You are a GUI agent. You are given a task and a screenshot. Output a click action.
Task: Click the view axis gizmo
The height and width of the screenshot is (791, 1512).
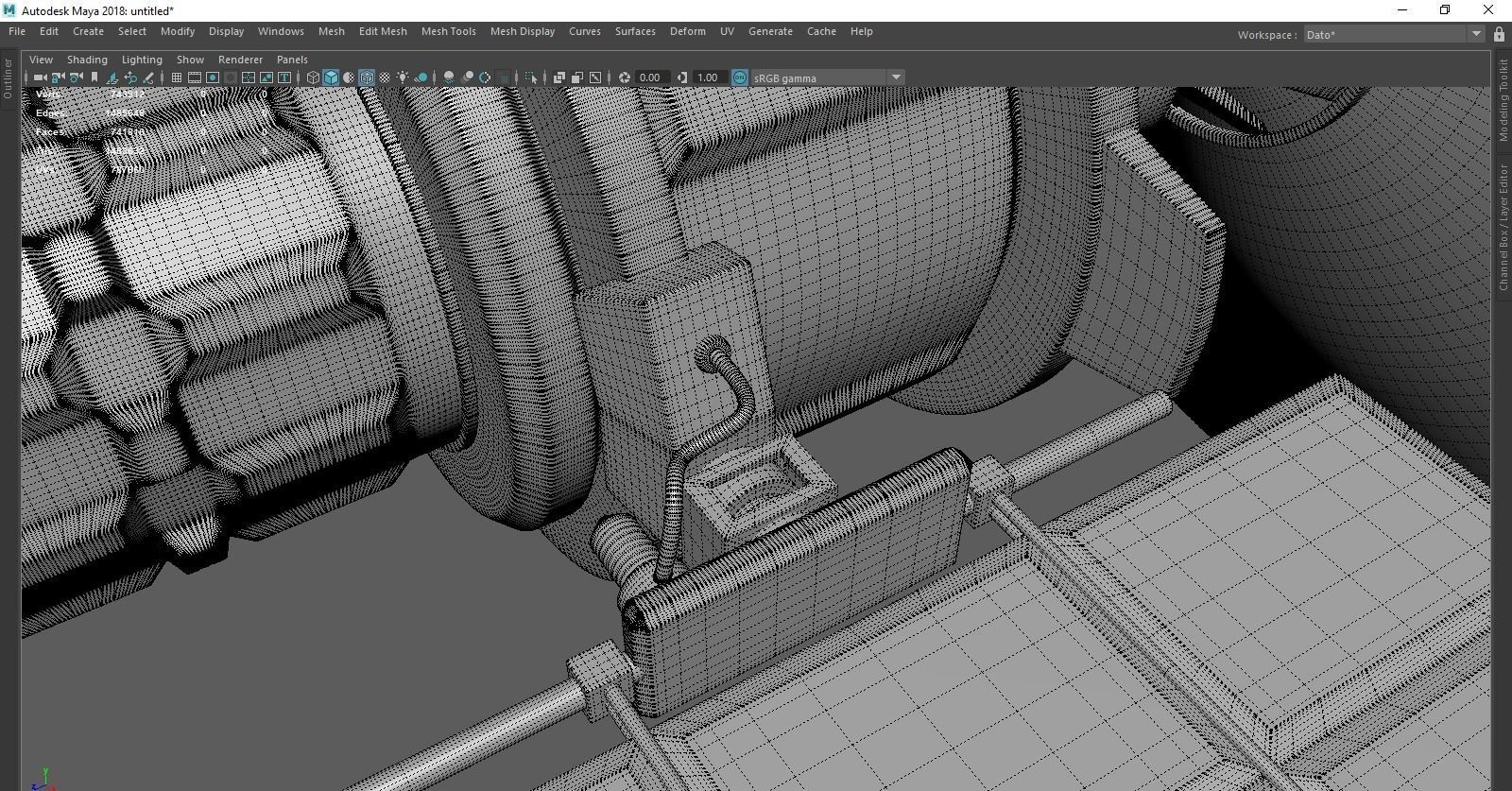pyautogui.click(x=43, y=779)
